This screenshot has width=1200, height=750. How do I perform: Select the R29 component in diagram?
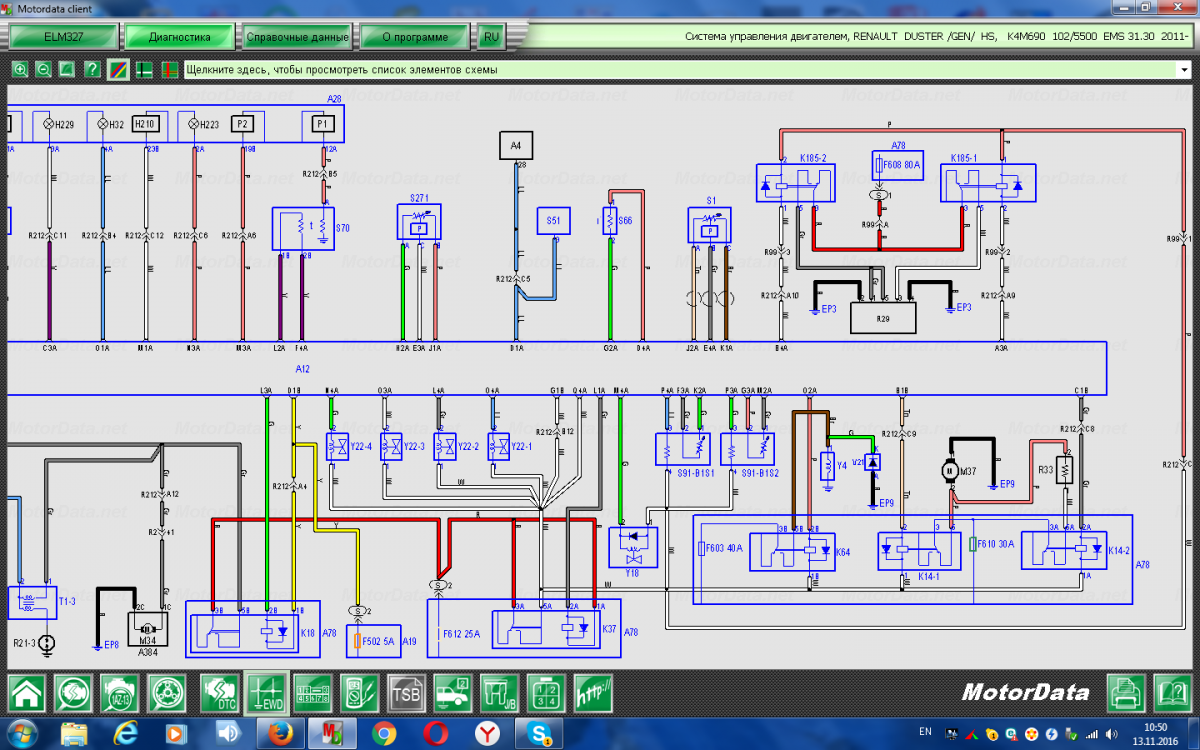[x=882, y=316]
